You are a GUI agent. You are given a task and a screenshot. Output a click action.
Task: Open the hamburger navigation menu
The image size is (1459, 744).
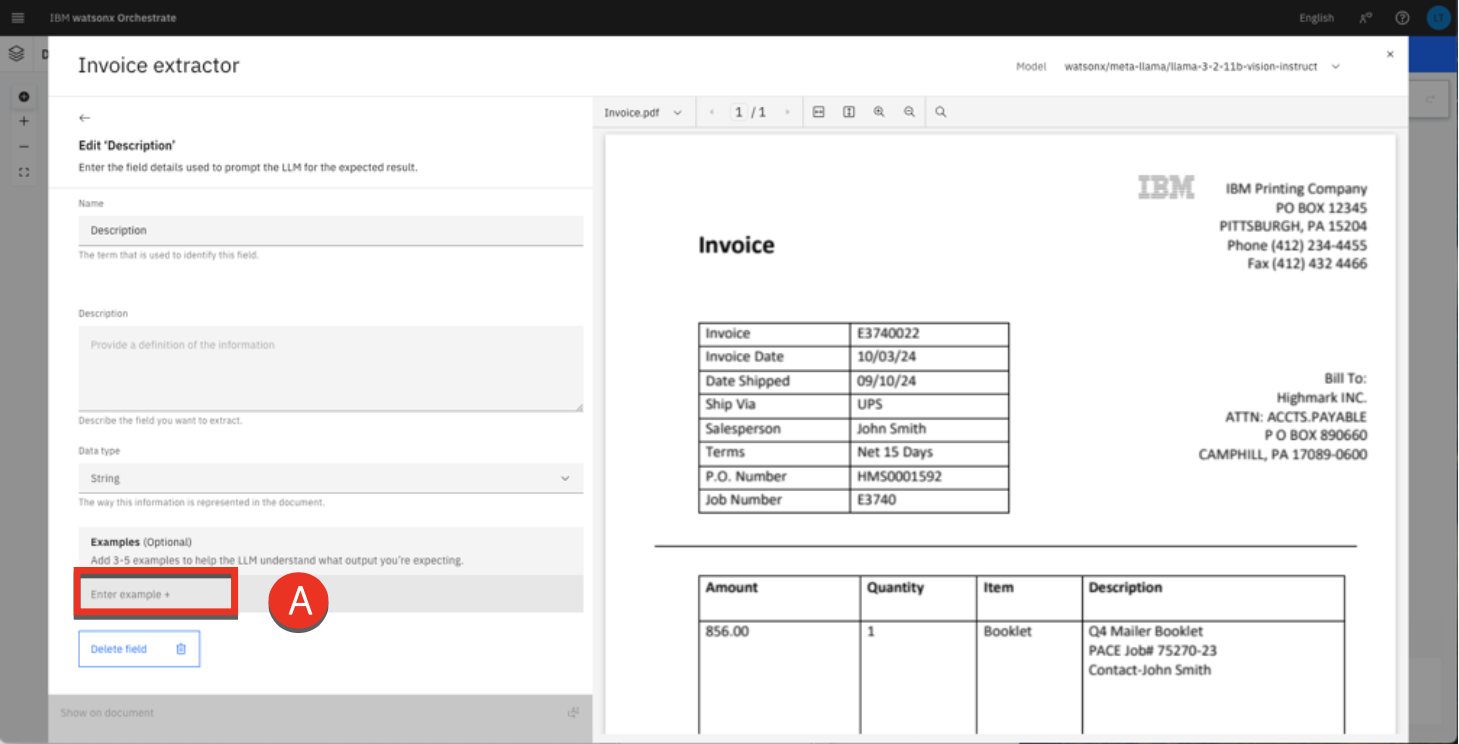tap(17, 18)
